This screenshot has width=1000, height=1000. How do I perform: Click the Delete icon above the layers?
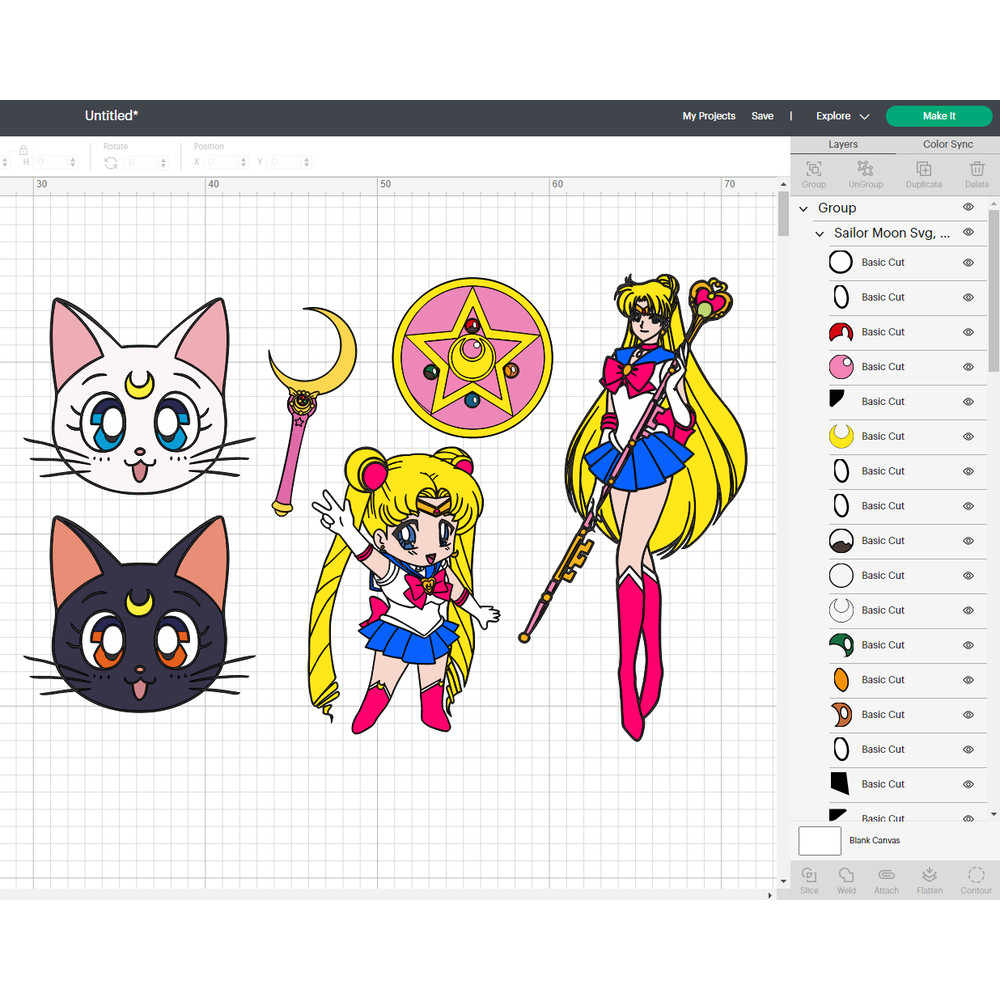click(x=976, y=174)
